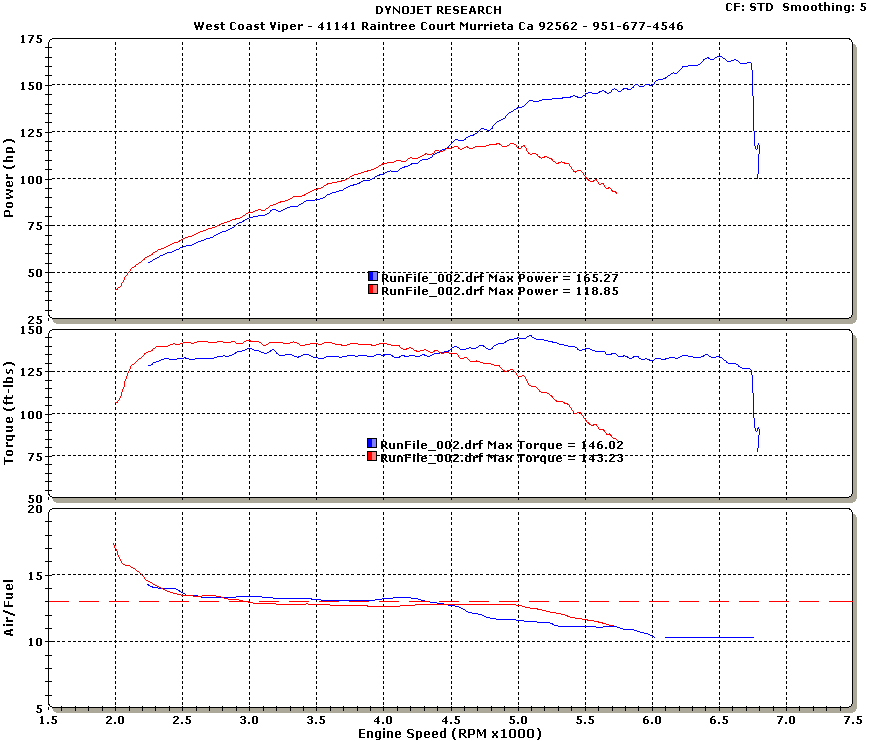This screenshot has height=741, width=877.
Task: Click the Air/Fuel axis label
Action: click(x=8, y=607)
